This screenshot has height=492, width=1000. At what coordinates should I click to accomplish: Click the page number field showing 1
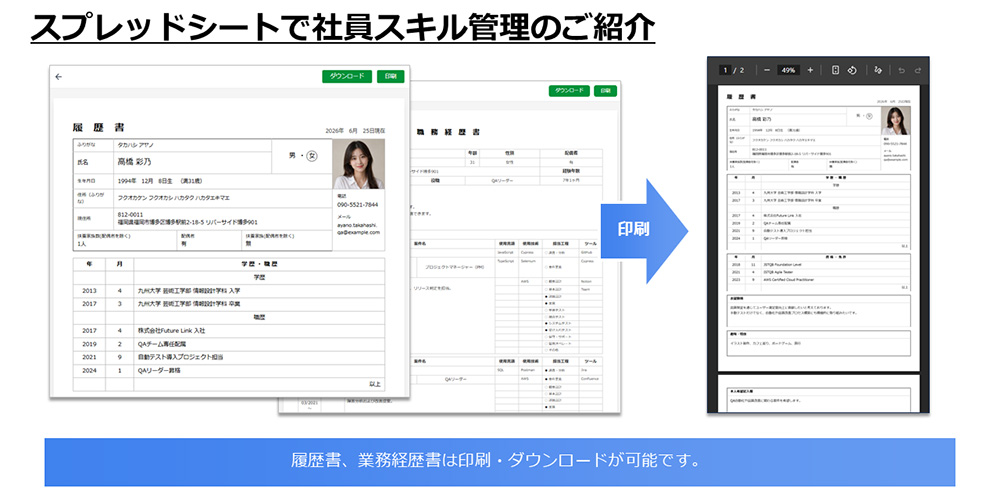coord(724,70)
